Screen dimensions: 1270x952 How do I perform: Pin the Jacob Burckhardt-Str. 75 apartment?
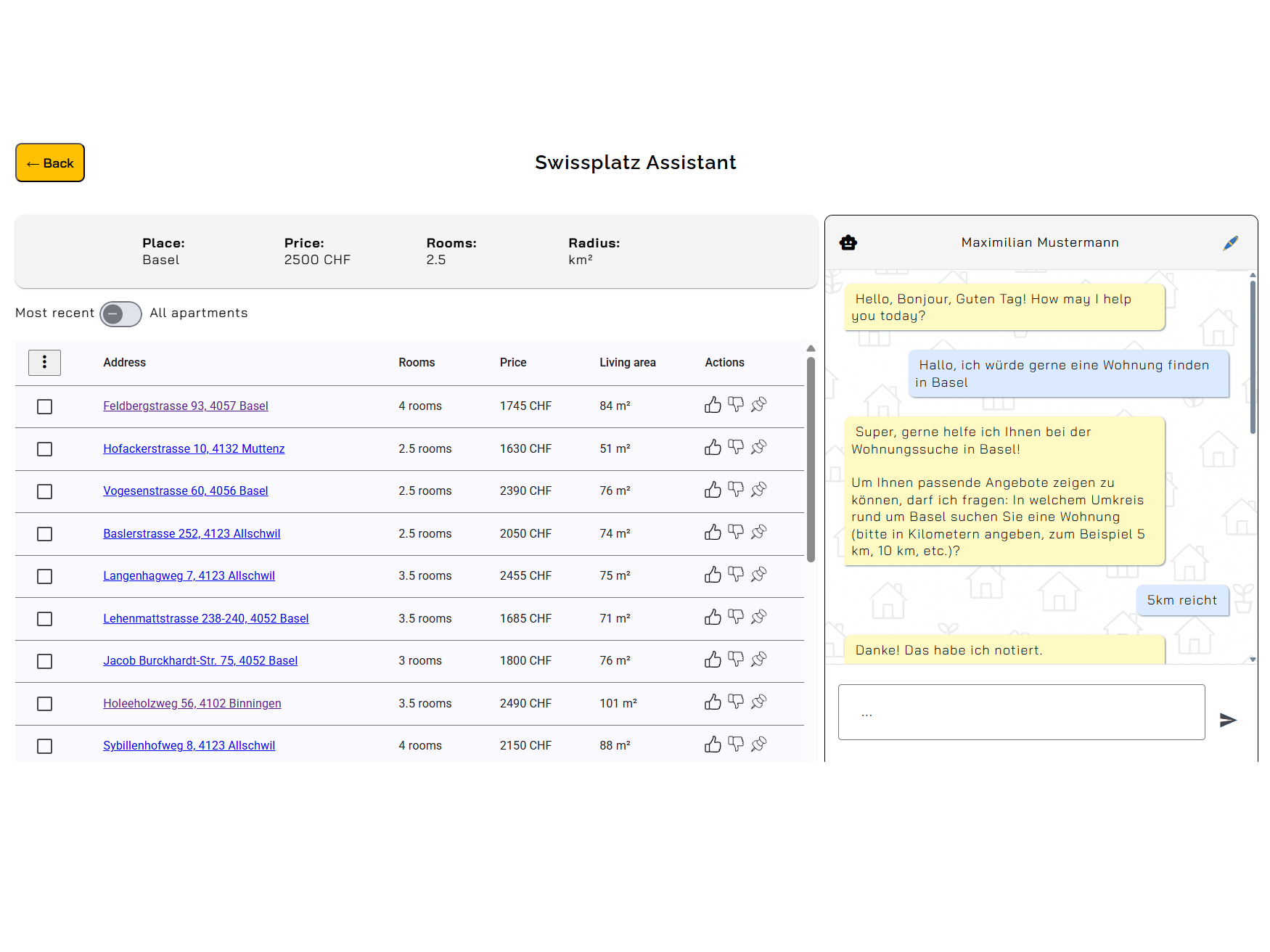(759, 660)
